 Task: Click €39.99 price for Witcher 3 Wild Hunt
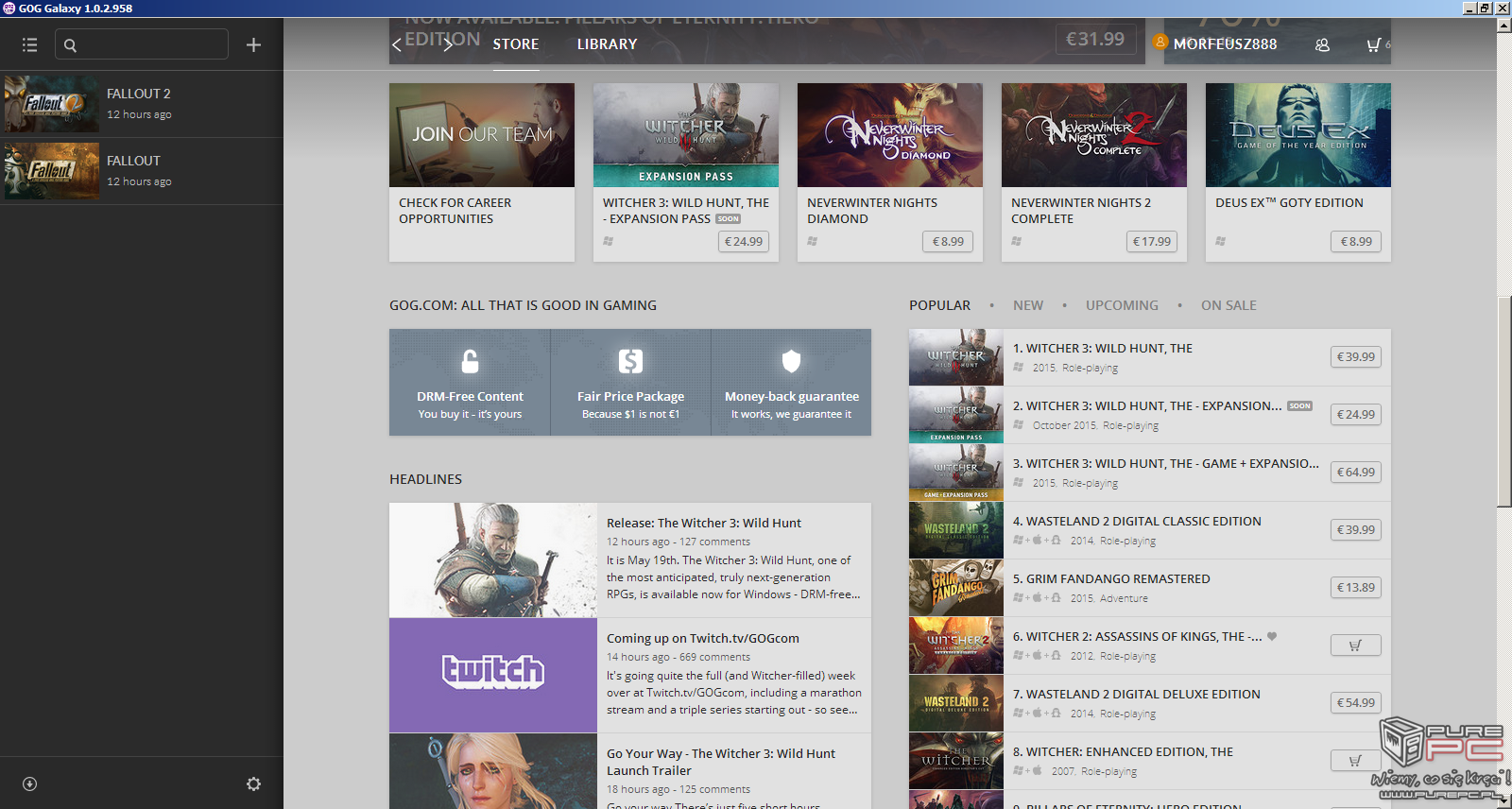(1356, 357)
